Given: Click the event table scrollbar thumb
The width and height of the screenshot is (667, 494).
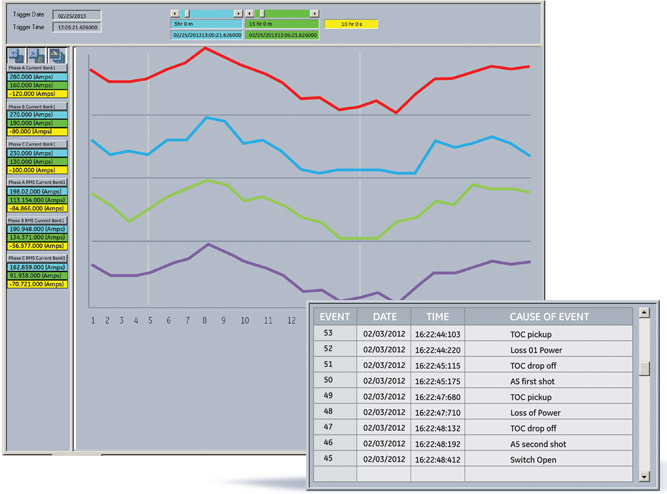Looking at the screenshot, I should (x=644, y=368).
